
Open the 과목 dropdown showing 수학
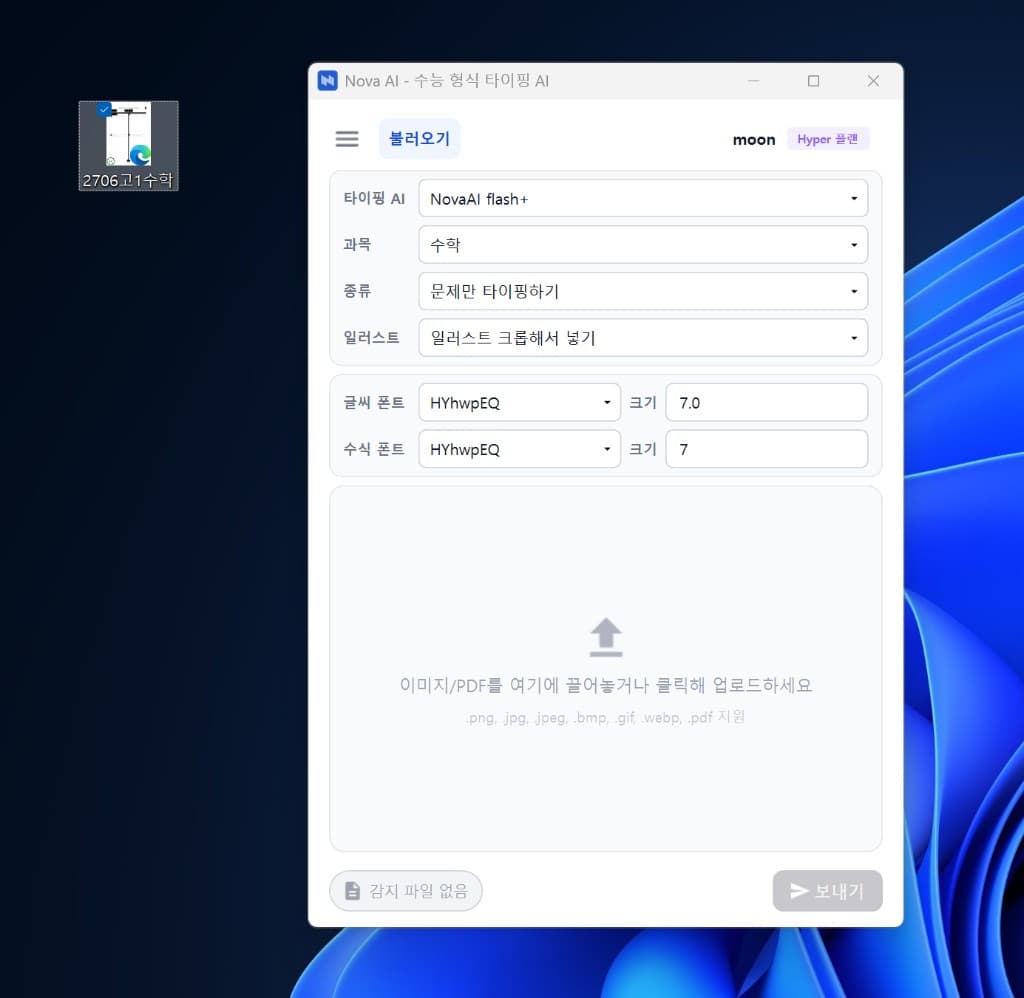coord(643,245)
